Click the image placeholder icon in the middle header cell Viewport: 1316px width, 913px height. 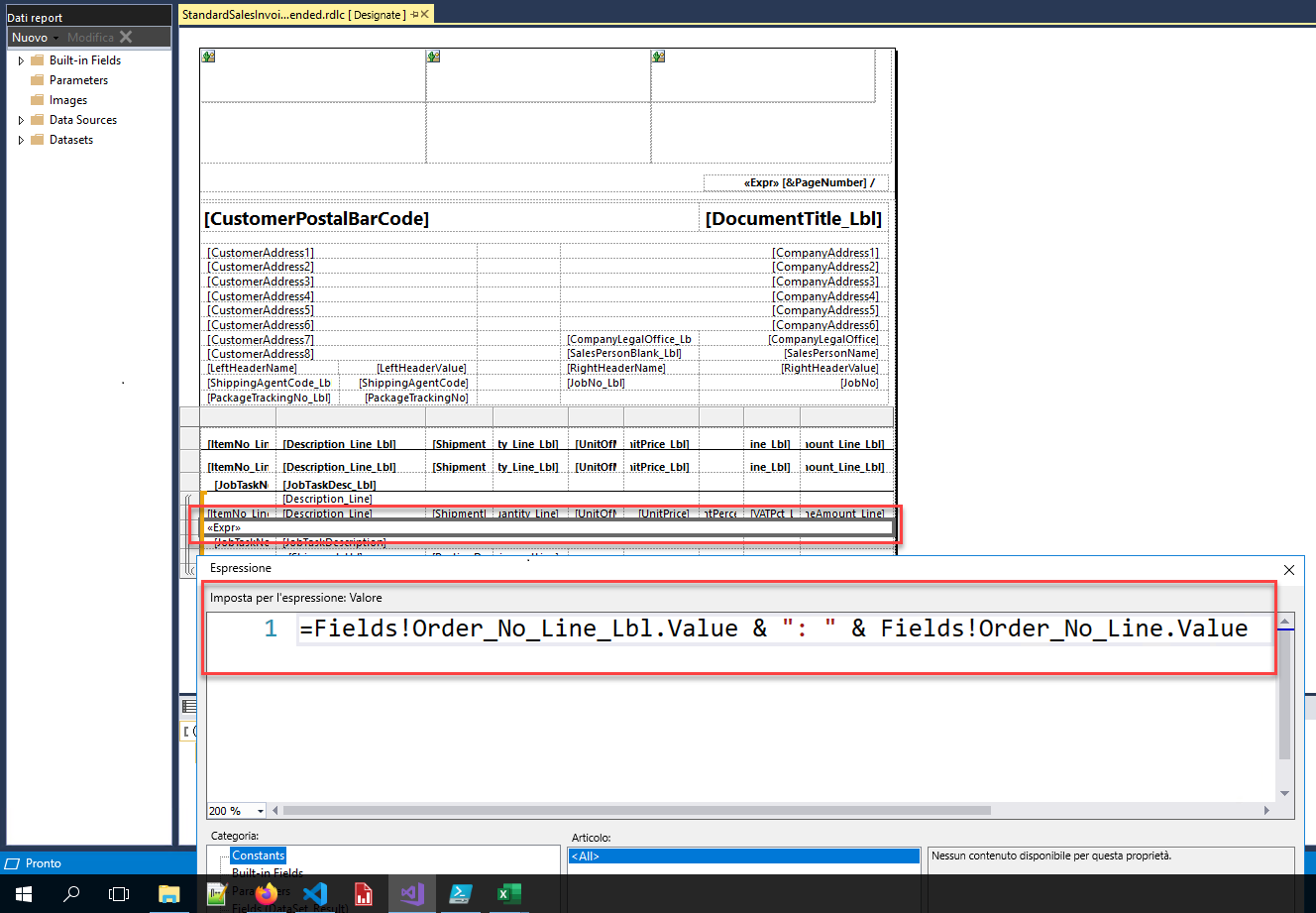tap(433, 57)
